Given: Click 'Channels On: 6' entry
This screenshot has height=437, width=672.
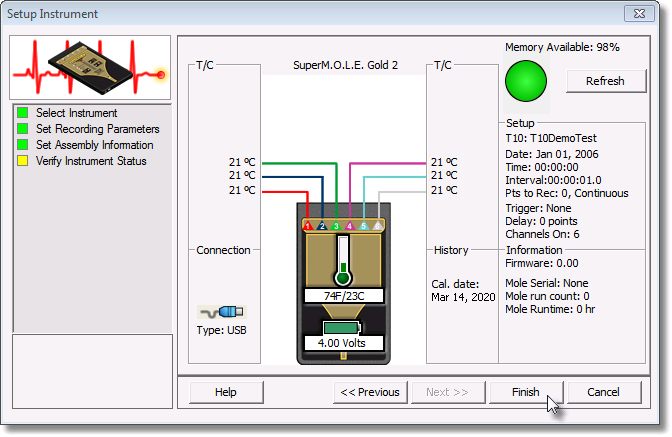Looking at the screenshot, I should coord(543,234).
